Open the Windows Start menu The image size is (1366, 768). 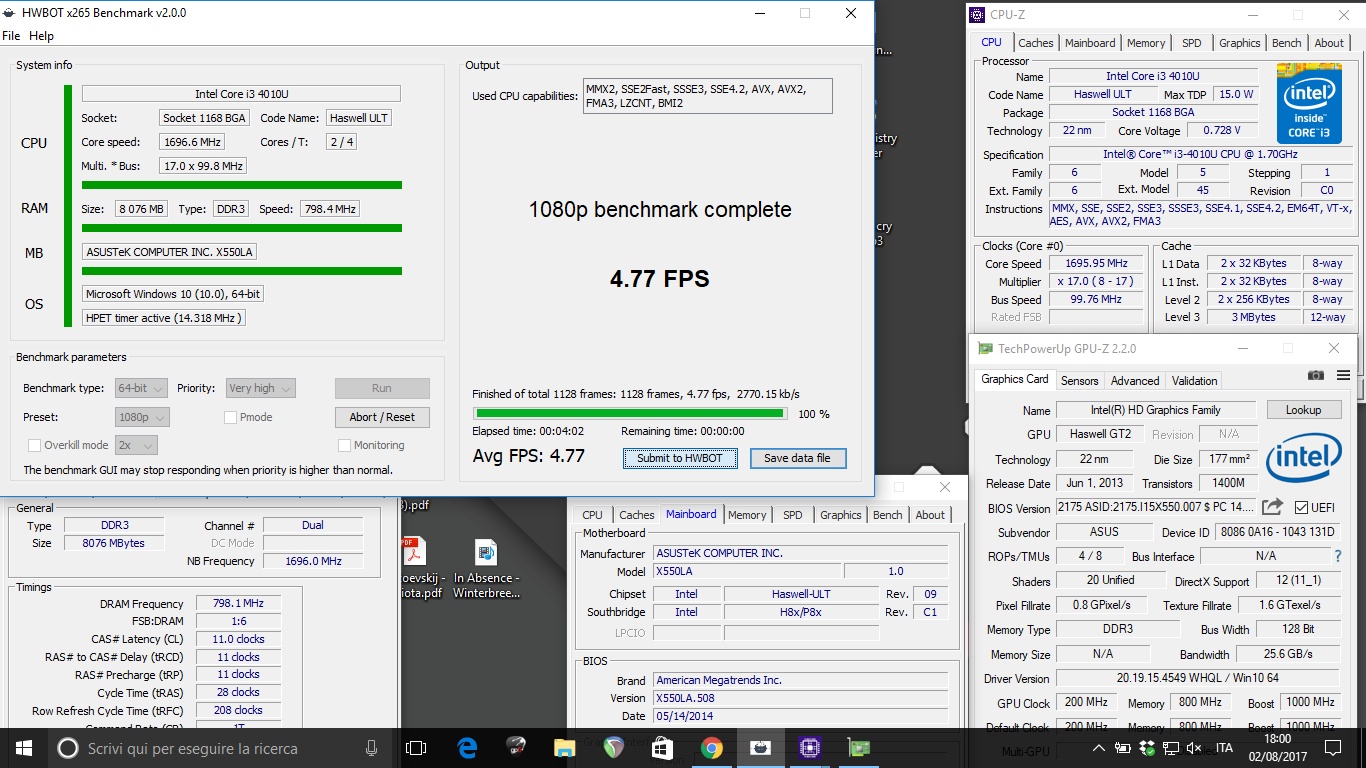24,748
